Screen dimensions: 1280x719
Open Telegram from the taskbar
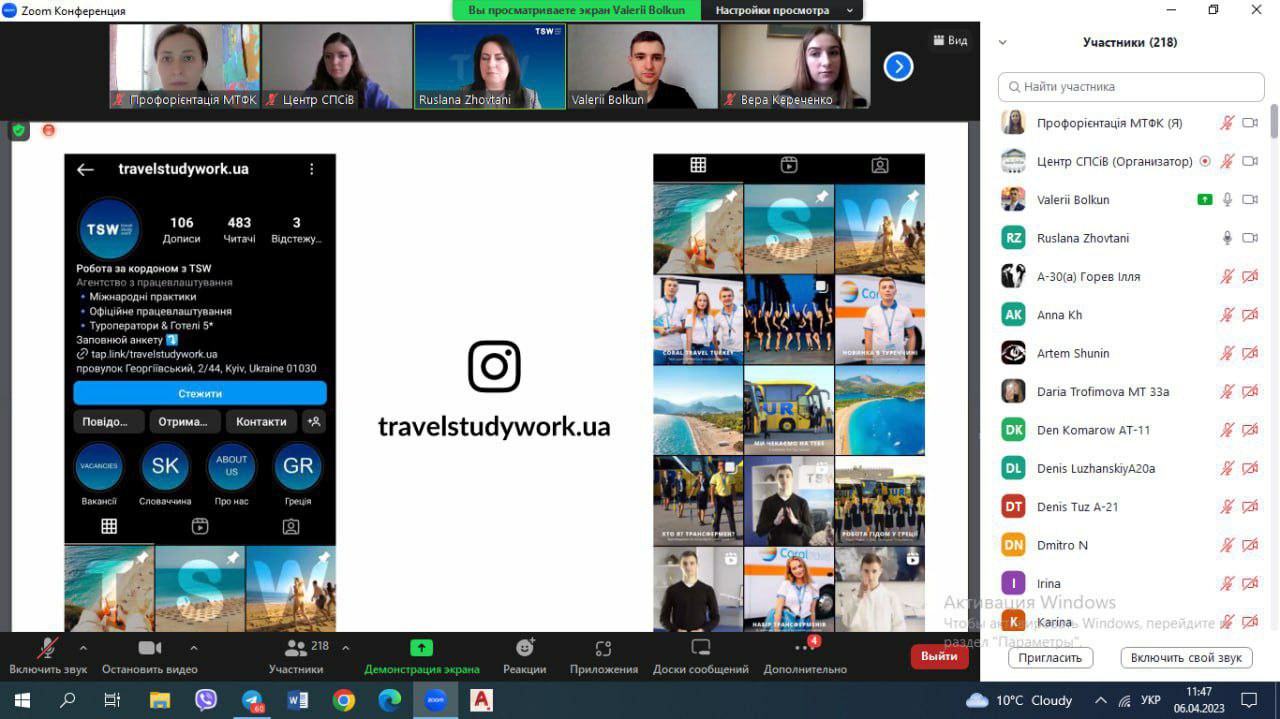coord(252,700)
